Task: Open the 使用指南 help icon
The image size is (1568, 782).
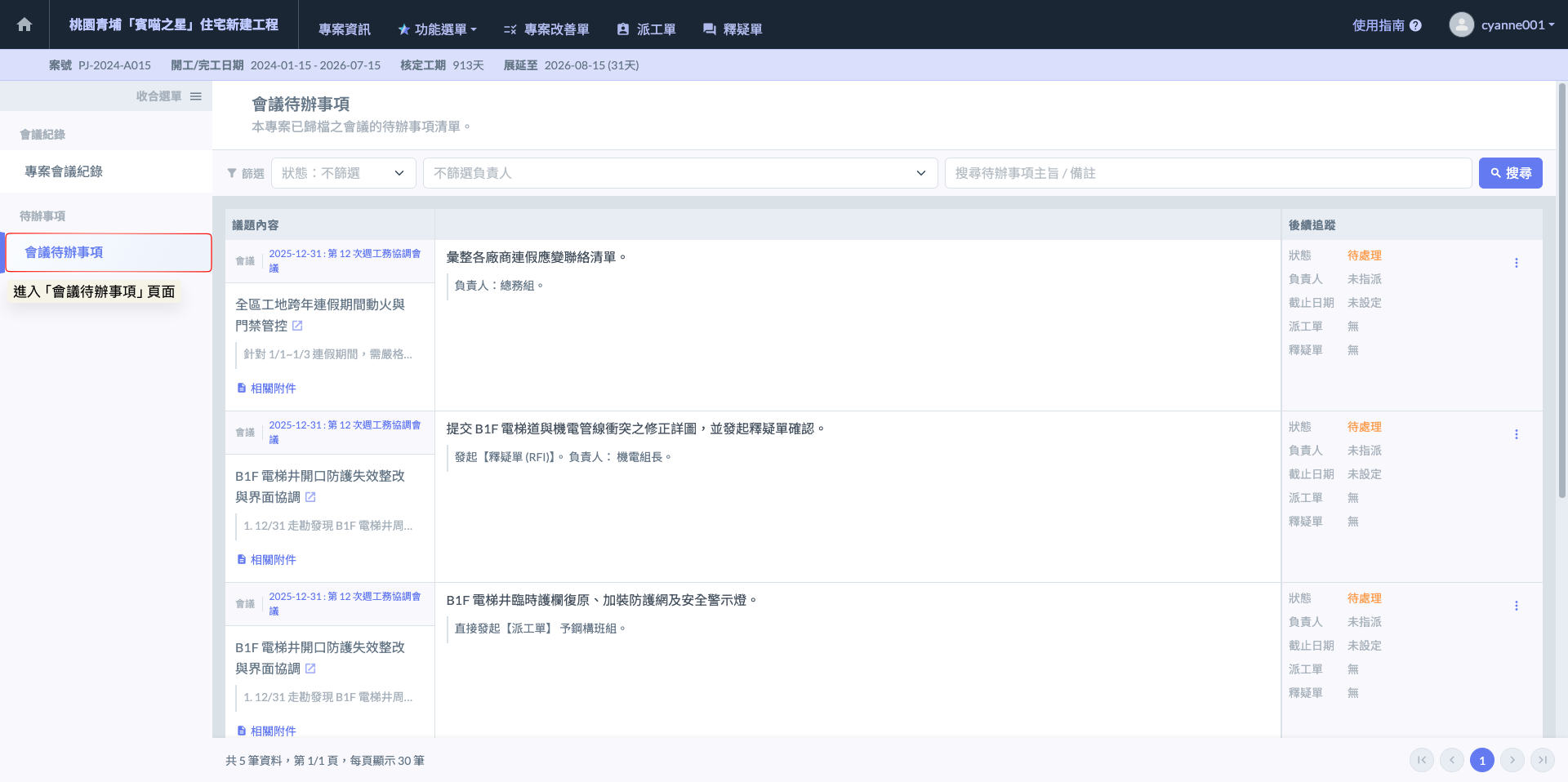Action: [x=1415, y=25]
